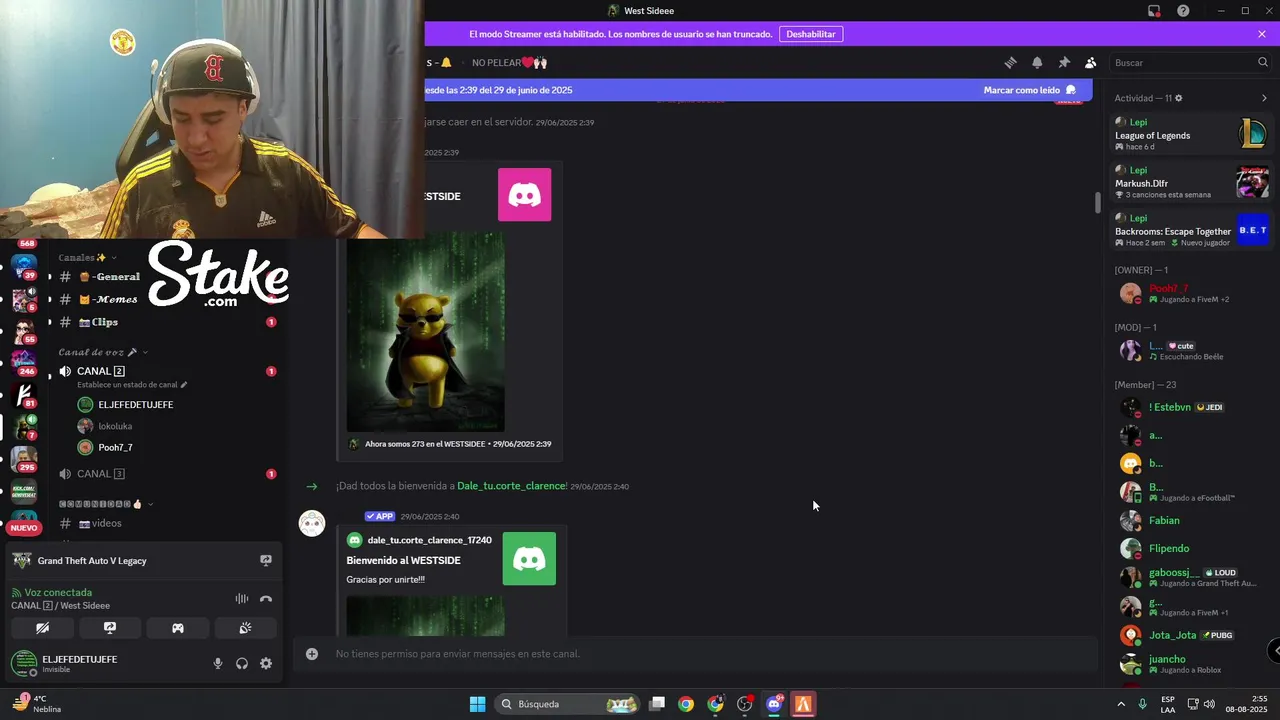Open the Markush.Dlfr listening activity card
The image size is (1280, 720).
tap(1190, 182)
